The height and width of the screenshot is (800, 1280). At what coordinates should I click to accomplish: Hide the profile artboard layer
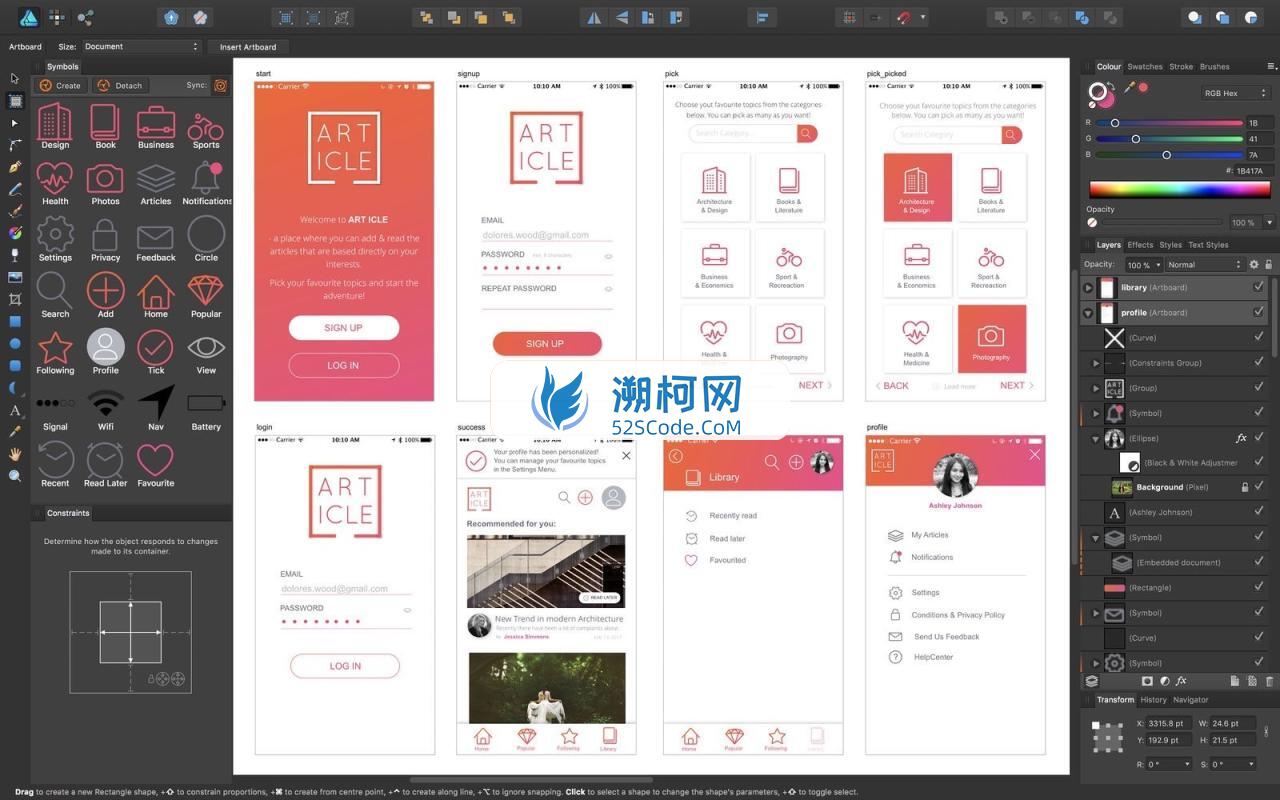1259,312
